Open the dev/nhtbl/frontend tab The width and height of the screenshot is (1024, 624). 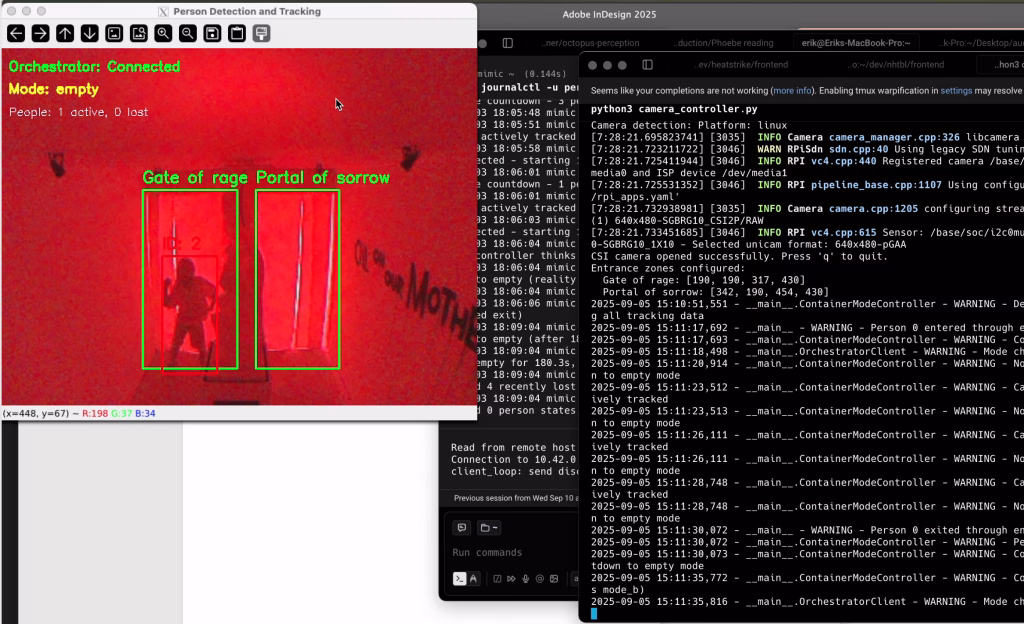pyautogui.click(x=896, y=65)
